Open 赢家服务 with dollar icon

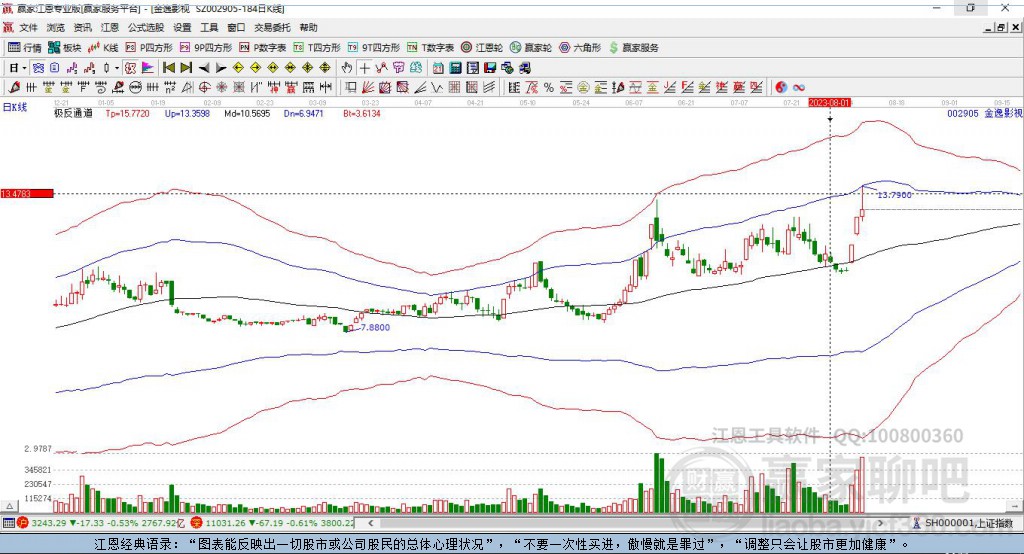633,48
